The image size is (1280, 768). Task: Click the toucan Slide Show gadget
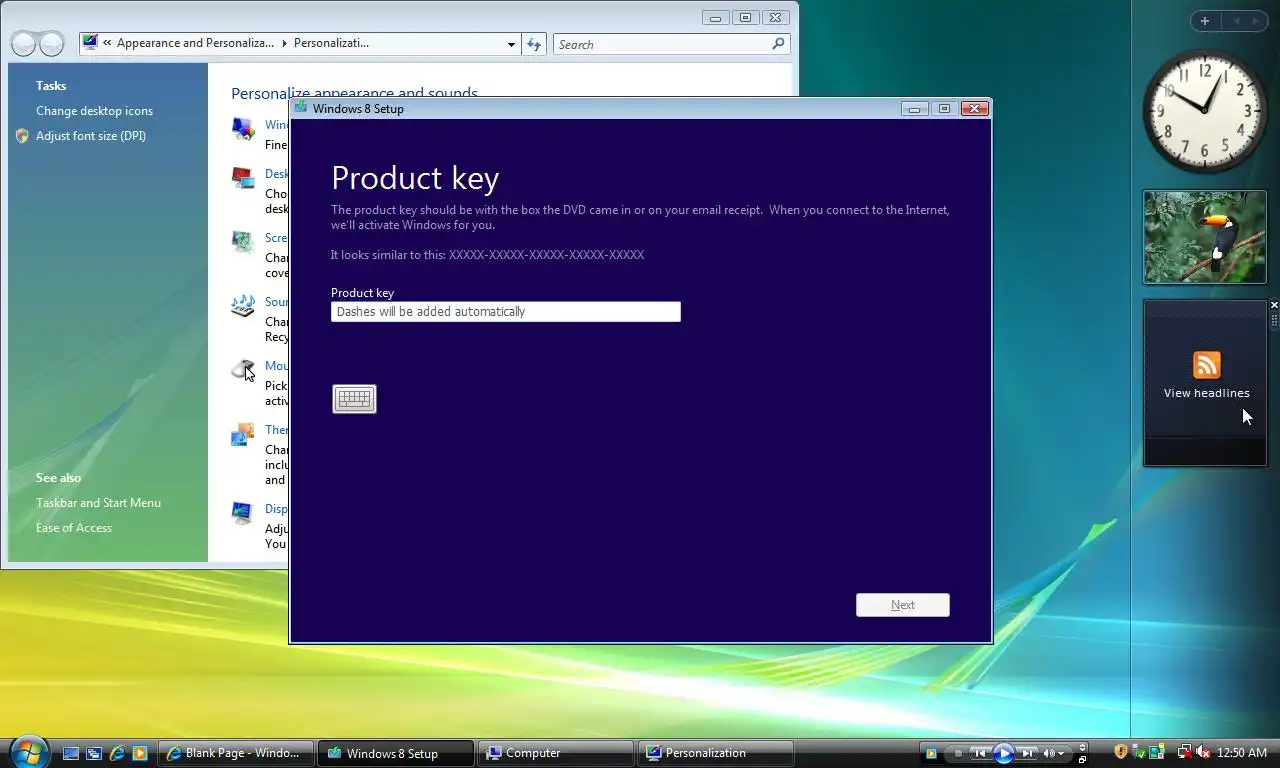(1205, 237)
